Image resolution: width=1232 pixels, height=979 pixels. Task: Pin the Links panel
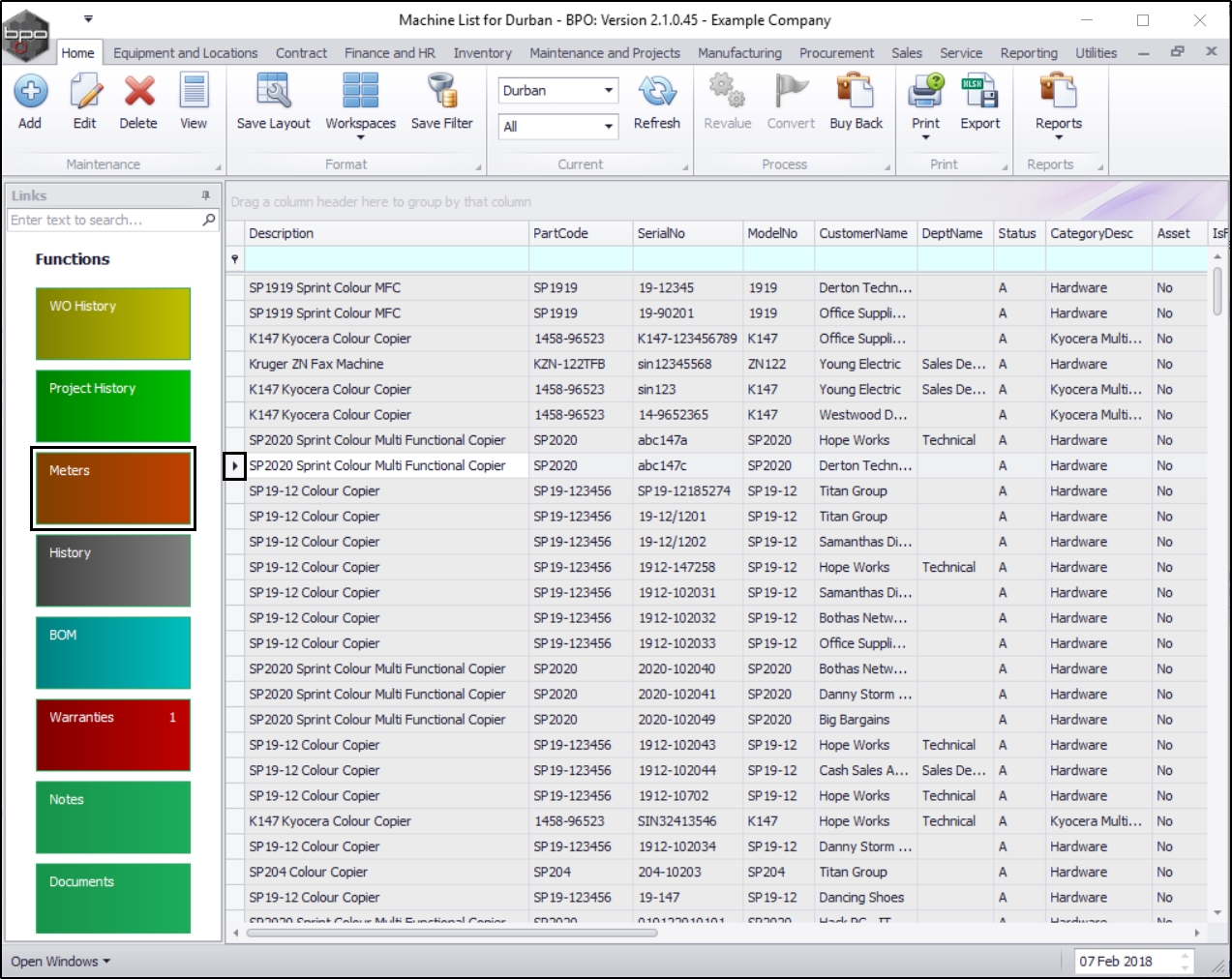pos(205,195)
